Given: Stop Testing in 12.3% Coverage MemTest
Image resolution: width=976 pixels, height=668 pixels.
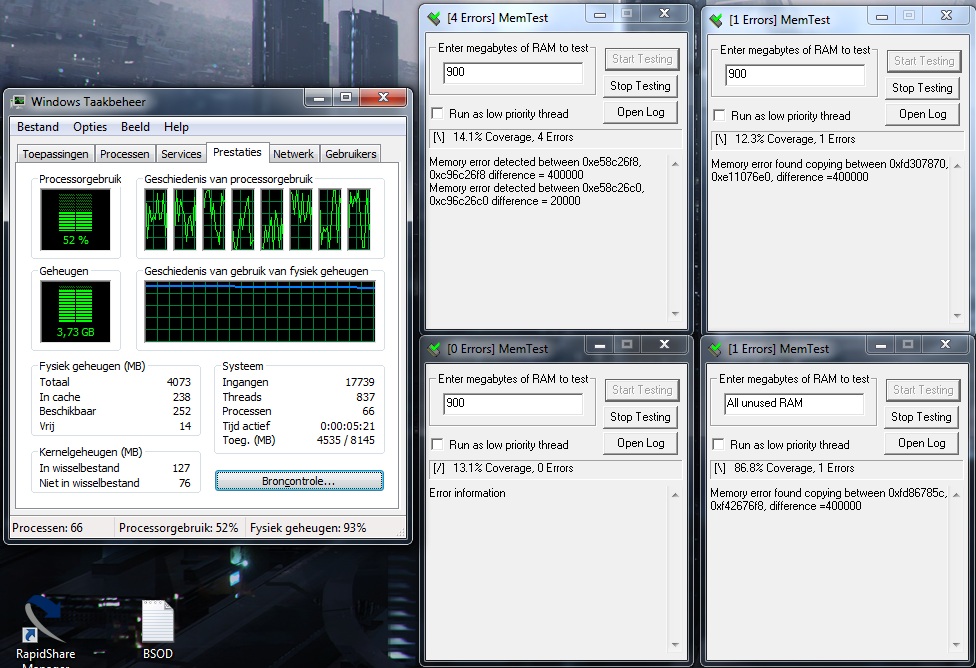Looking at the screenshot, I should (x=922, y=88).
